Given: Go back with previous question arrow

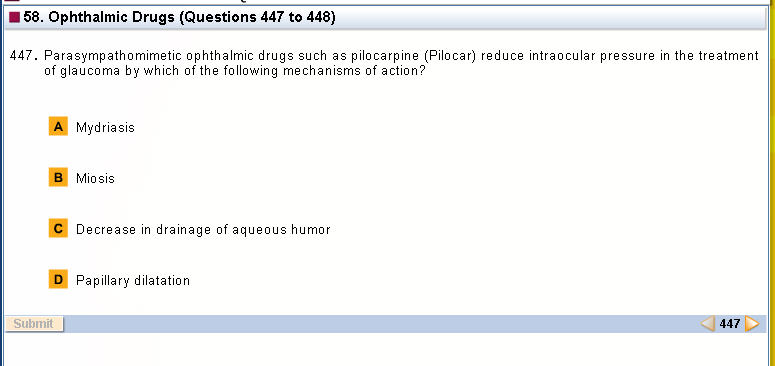Looking at the screenshot, I should point(708,324).
